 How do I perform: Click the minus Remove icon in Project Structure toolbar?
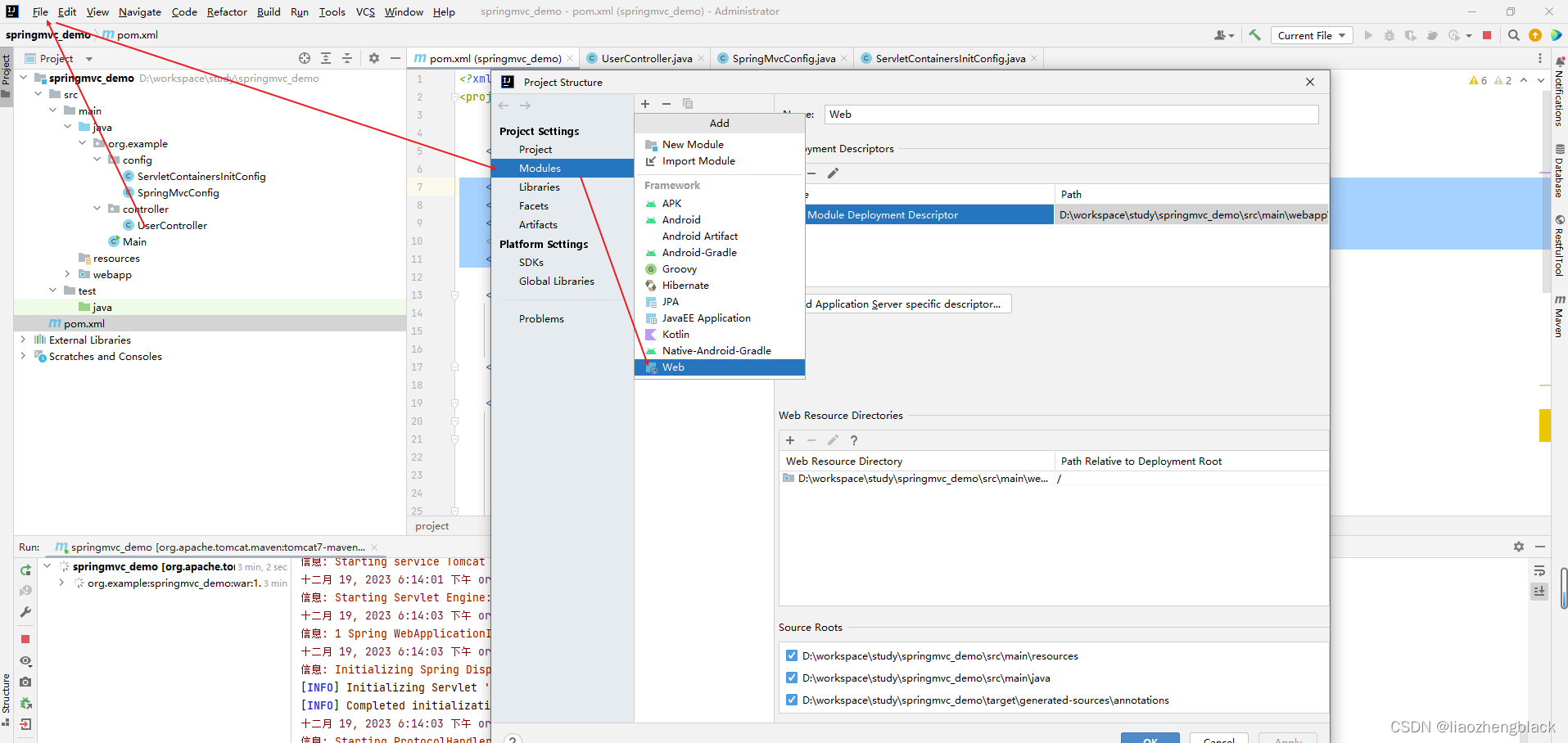(667, 104)
